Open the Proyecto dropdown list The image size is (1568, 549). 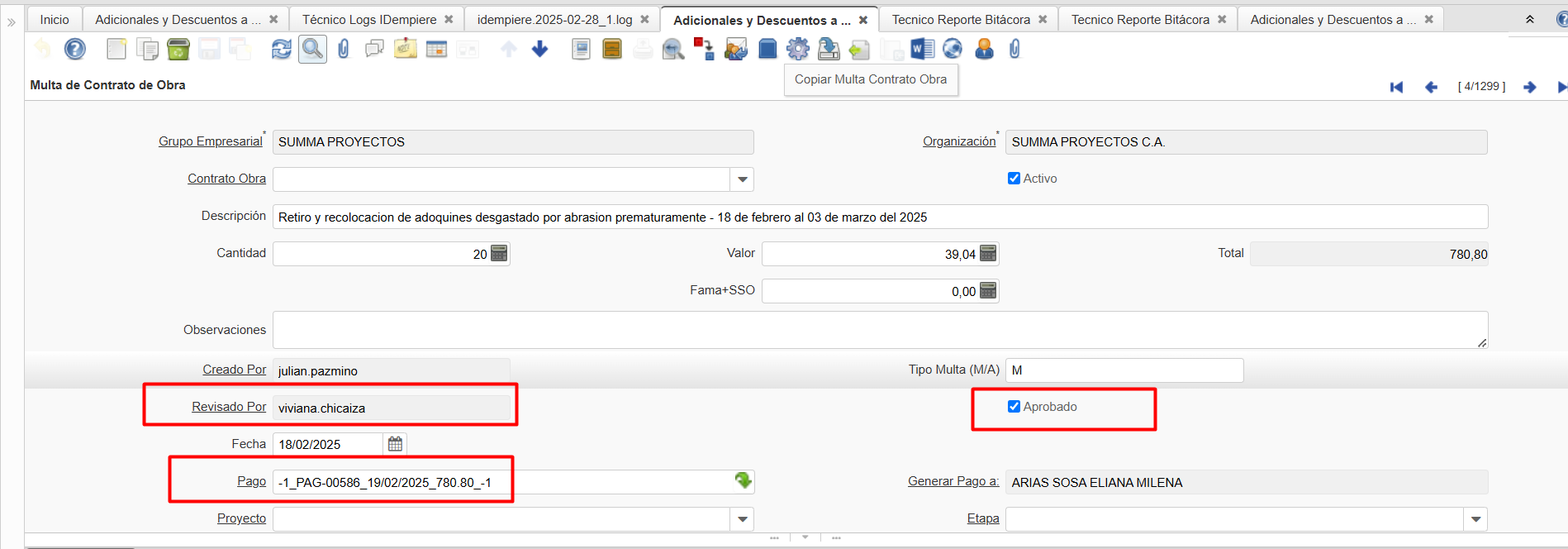[x=742, y=519]
